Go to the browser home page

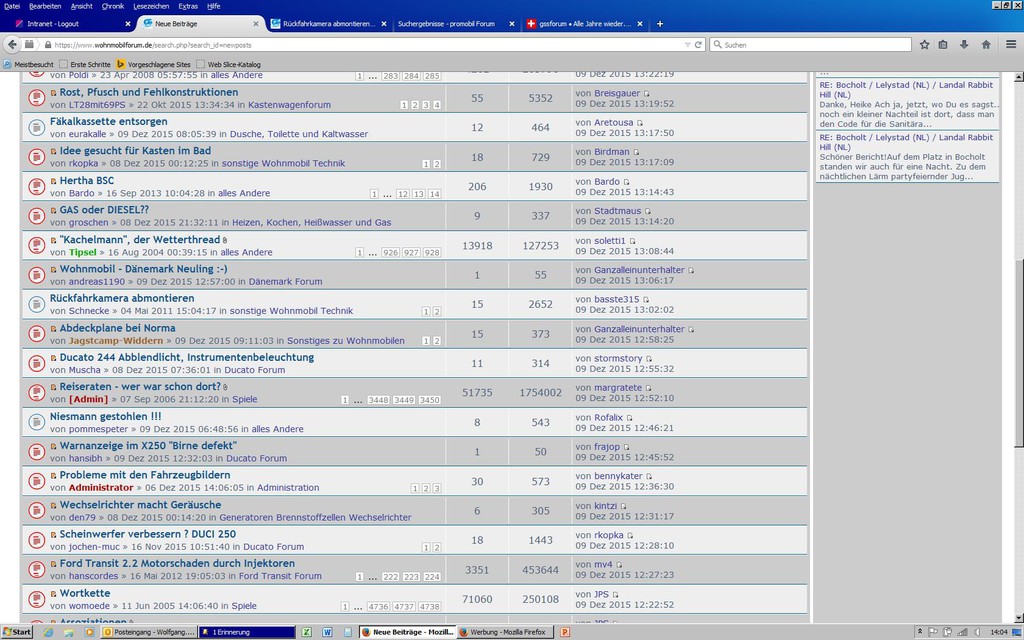(x=986, y=44)
